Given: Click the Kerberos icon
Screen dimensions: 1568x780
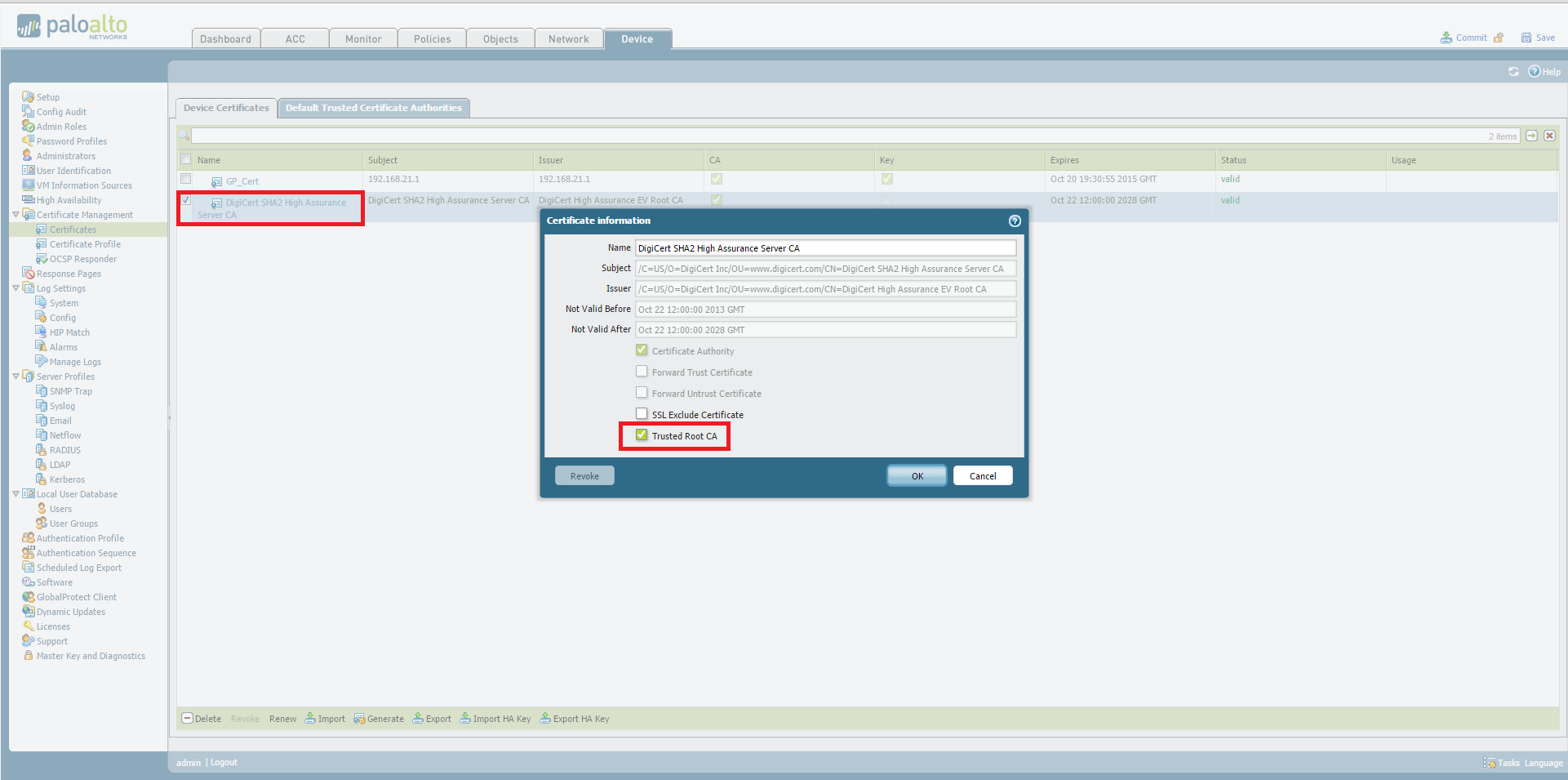Looking at the screenshot, I should [41, 479].
